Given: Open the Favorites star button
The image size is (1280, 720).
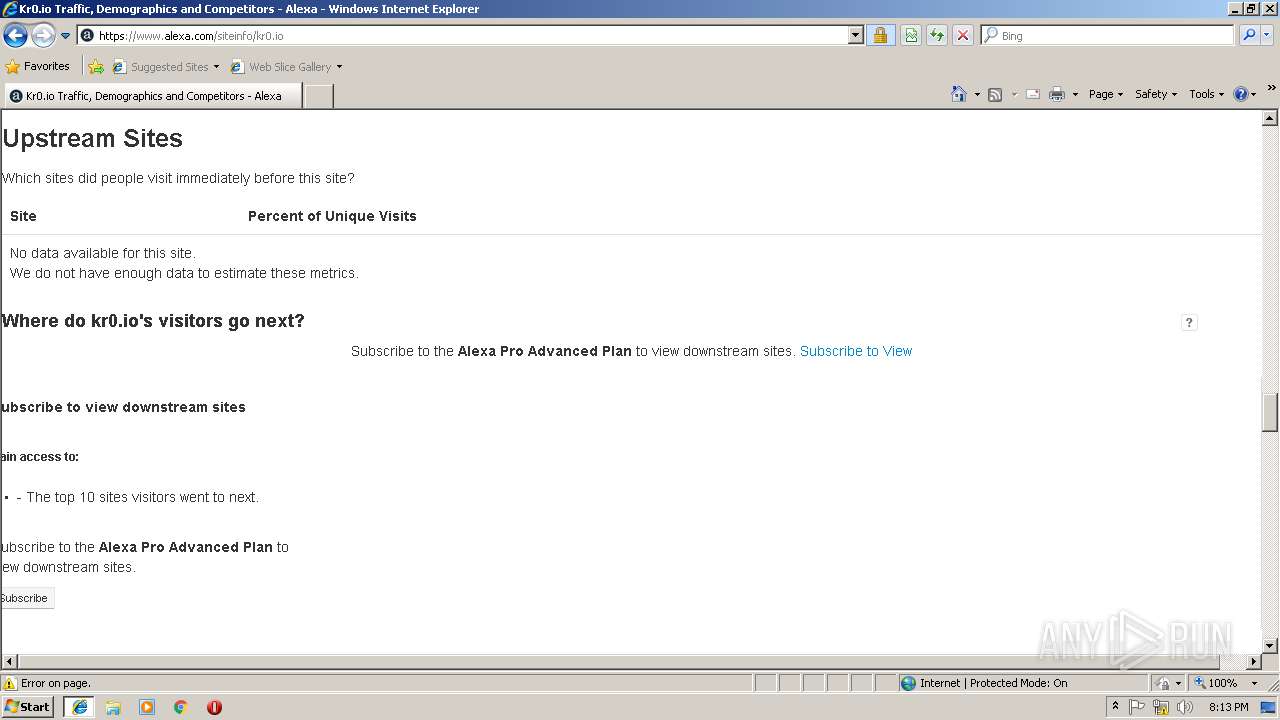Looking at the screenshot, I should 38,66.
